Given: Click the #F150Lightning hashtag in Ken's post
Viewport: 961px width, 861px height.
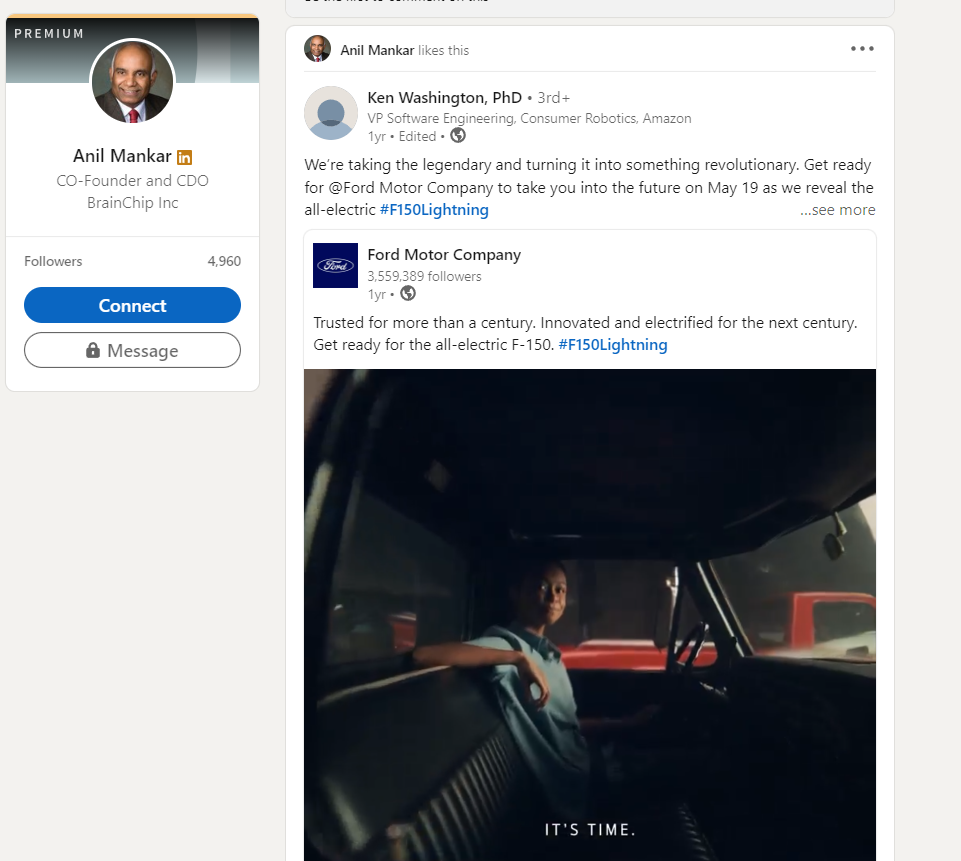Looking at the screenshot, I should (434, 210).
